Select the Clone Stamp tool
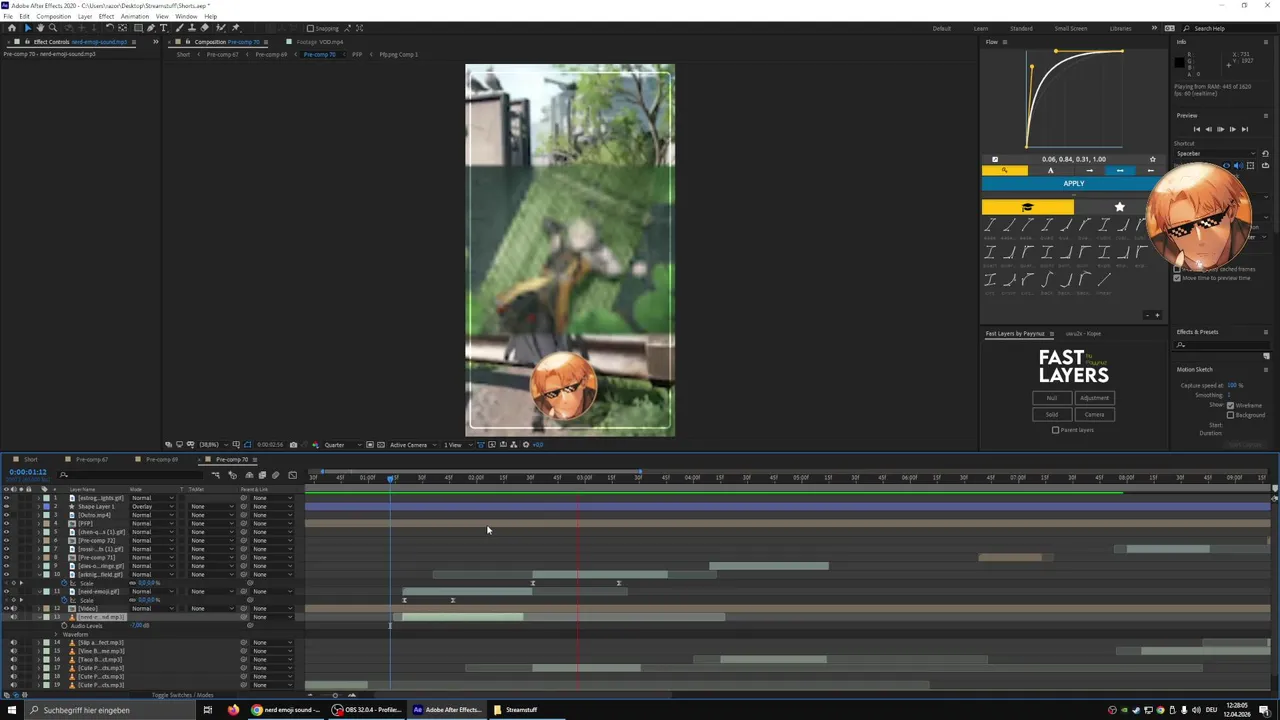Viewport: 1280px width, 720px height. 192,28
